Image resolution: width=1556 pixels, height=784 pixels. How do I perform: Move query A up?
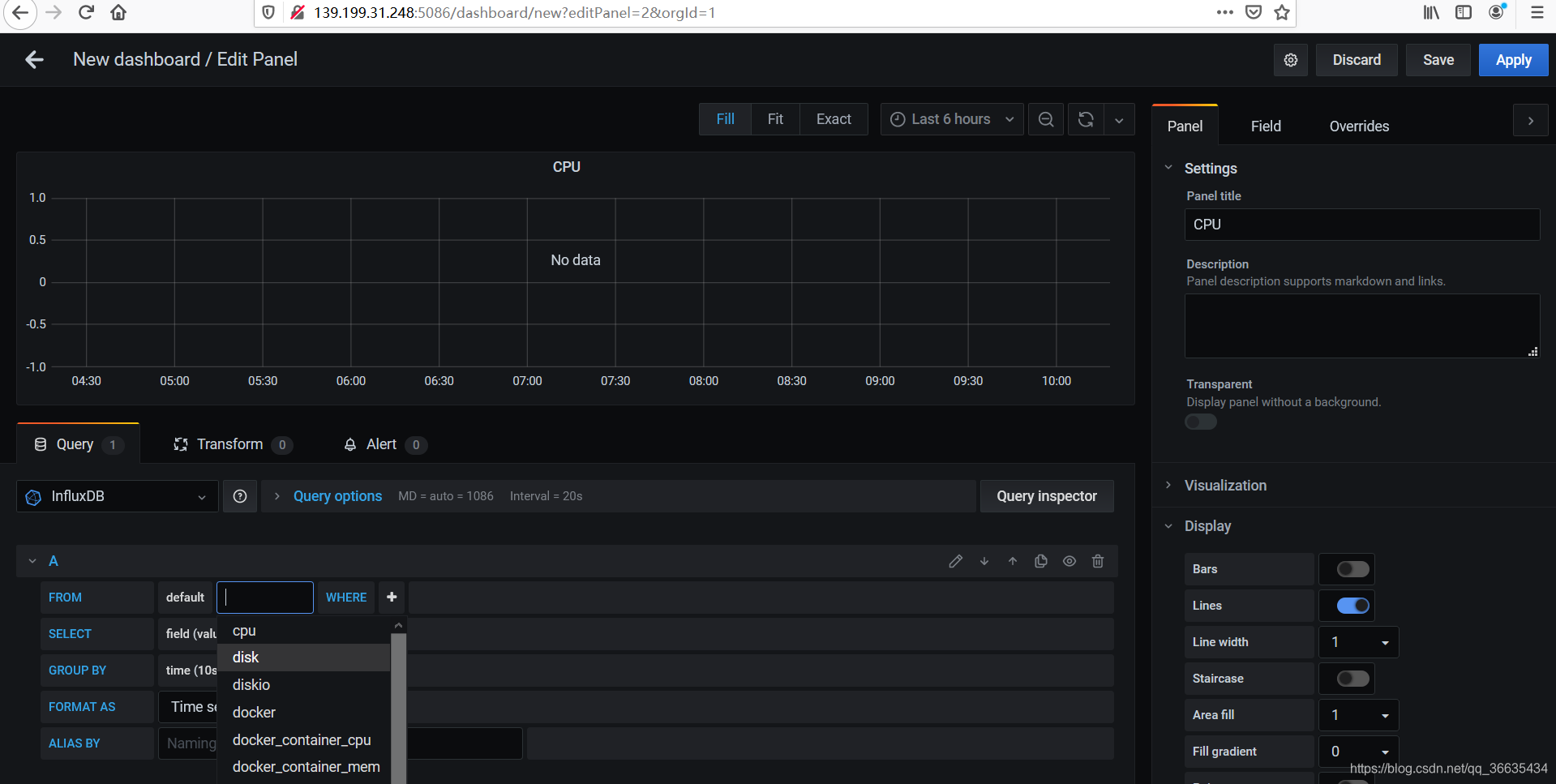pyautogui.click(x=1013, y=561)
